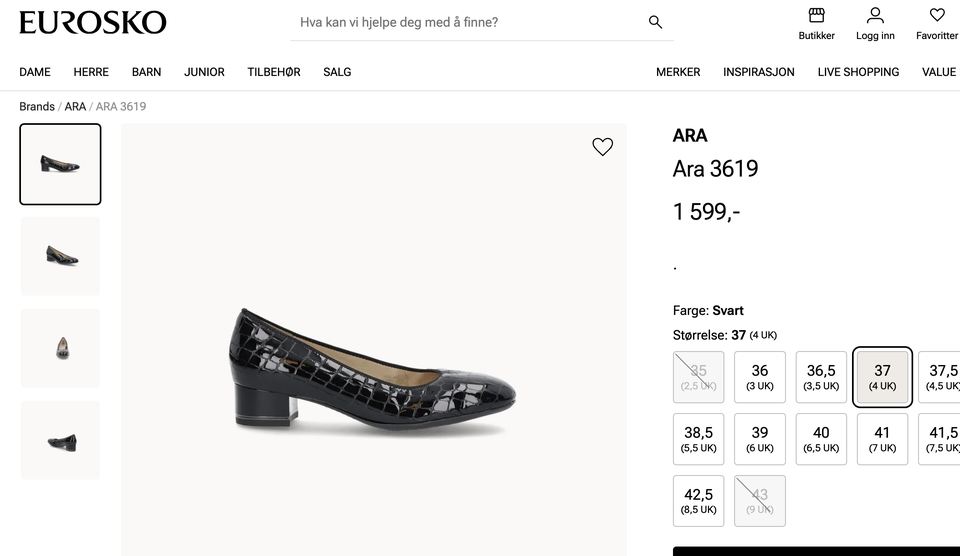Viewport: 960px width, 556px height.
Task: Add shoe to favorites via heart on image
Action: [x=602, y=147]
